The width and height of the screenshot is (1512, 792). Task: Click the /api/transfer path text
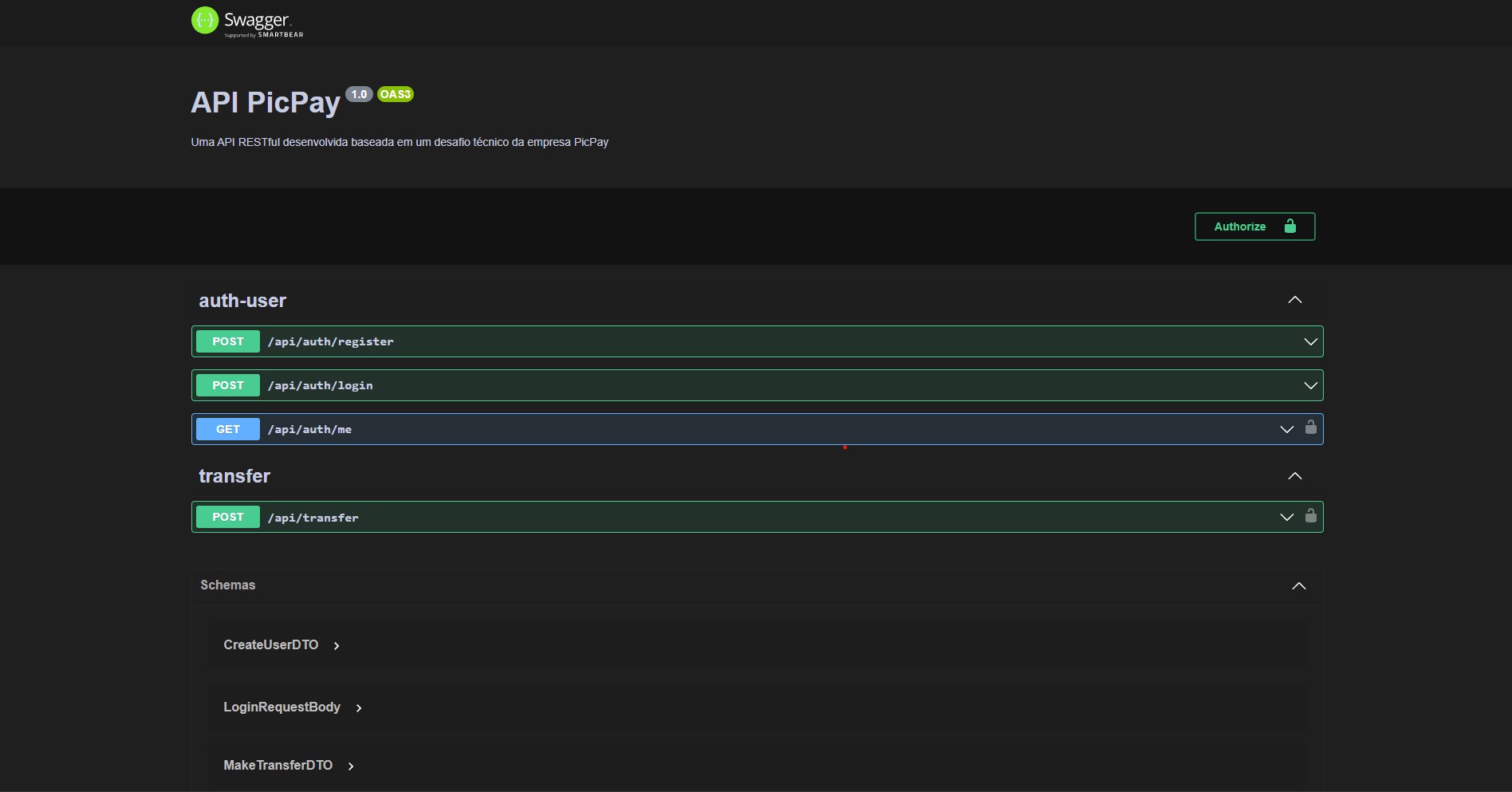point(313,518)
